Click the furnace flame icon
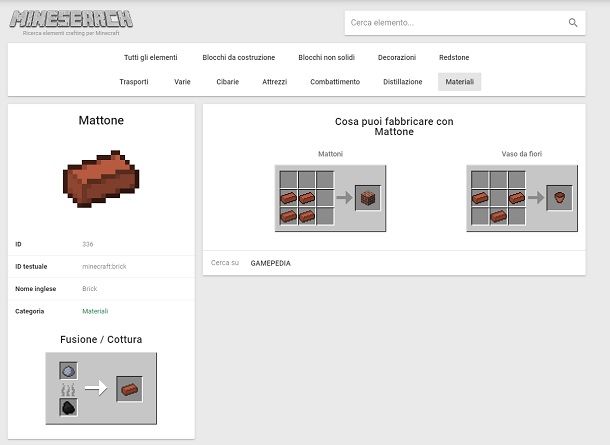Screen dimensions: 610x445 68,389
